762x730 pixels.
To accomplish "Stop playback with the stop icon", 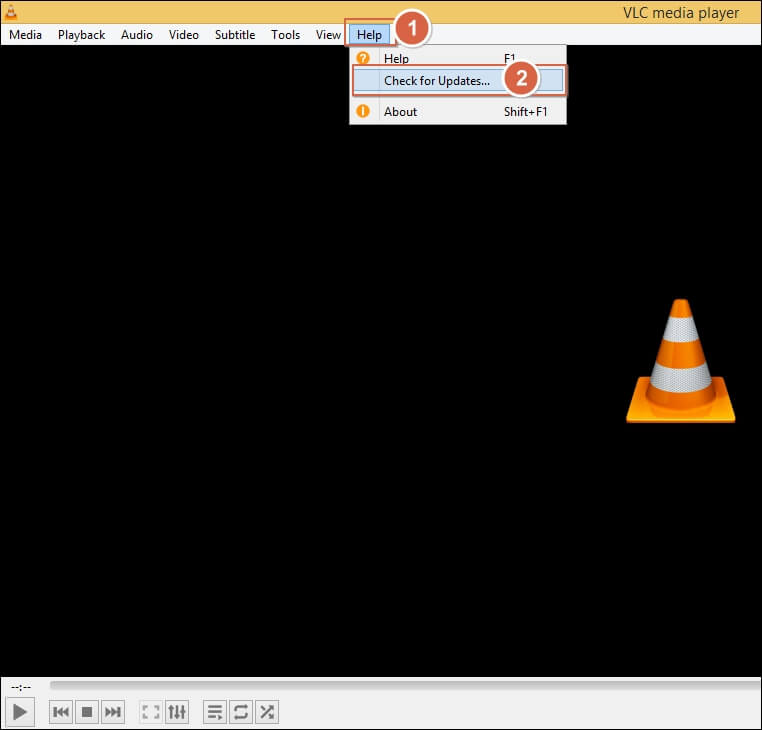I will 87,712.
